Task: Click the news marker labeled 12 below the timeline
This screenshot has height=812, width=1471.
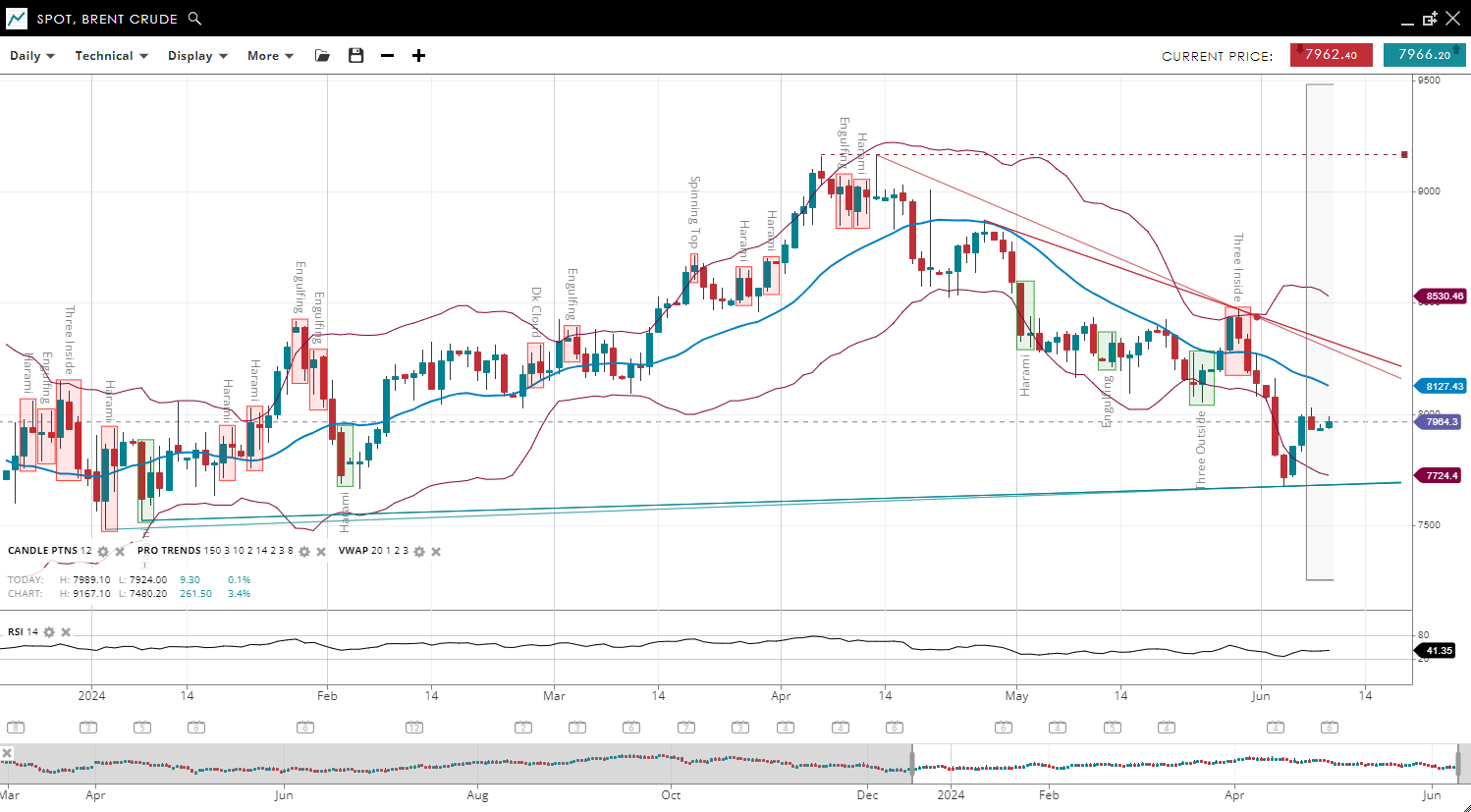Action: tap(413, 728)
